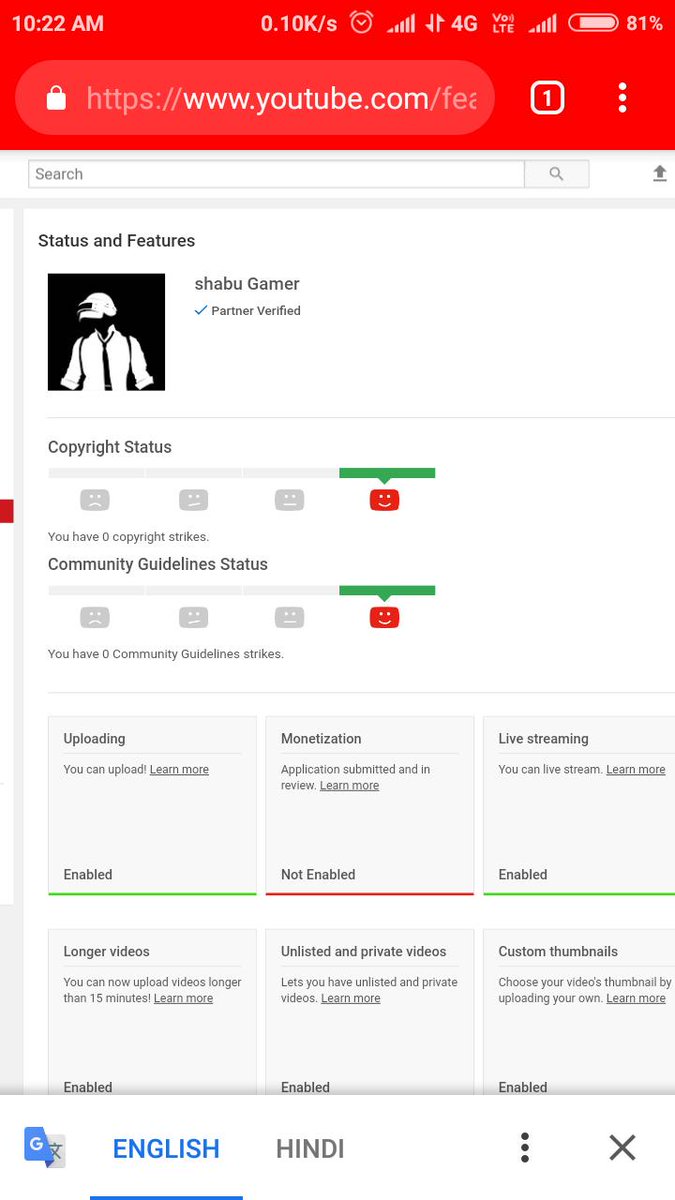
Task: Click first grey sad face under Copyright Status
Action: 95,500
